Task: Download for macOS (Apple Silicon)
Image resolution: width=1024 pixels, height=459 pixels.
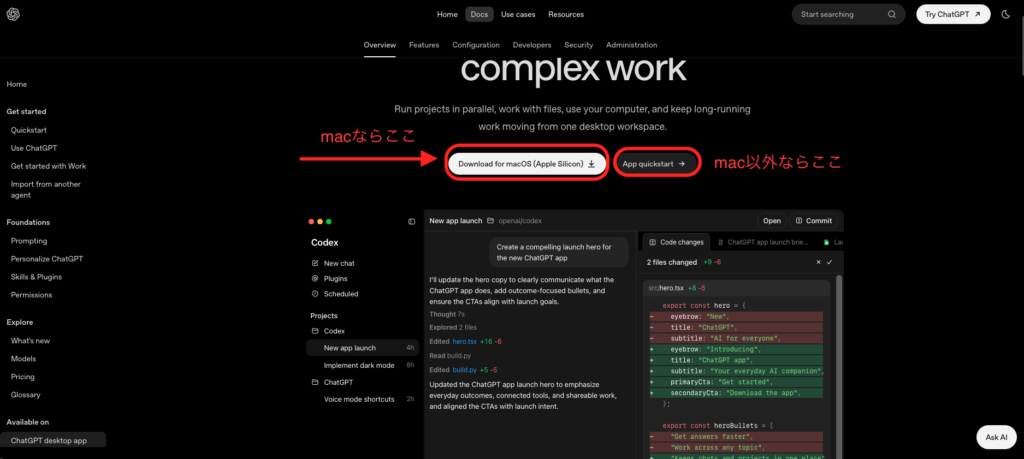Action: (526, 164)
